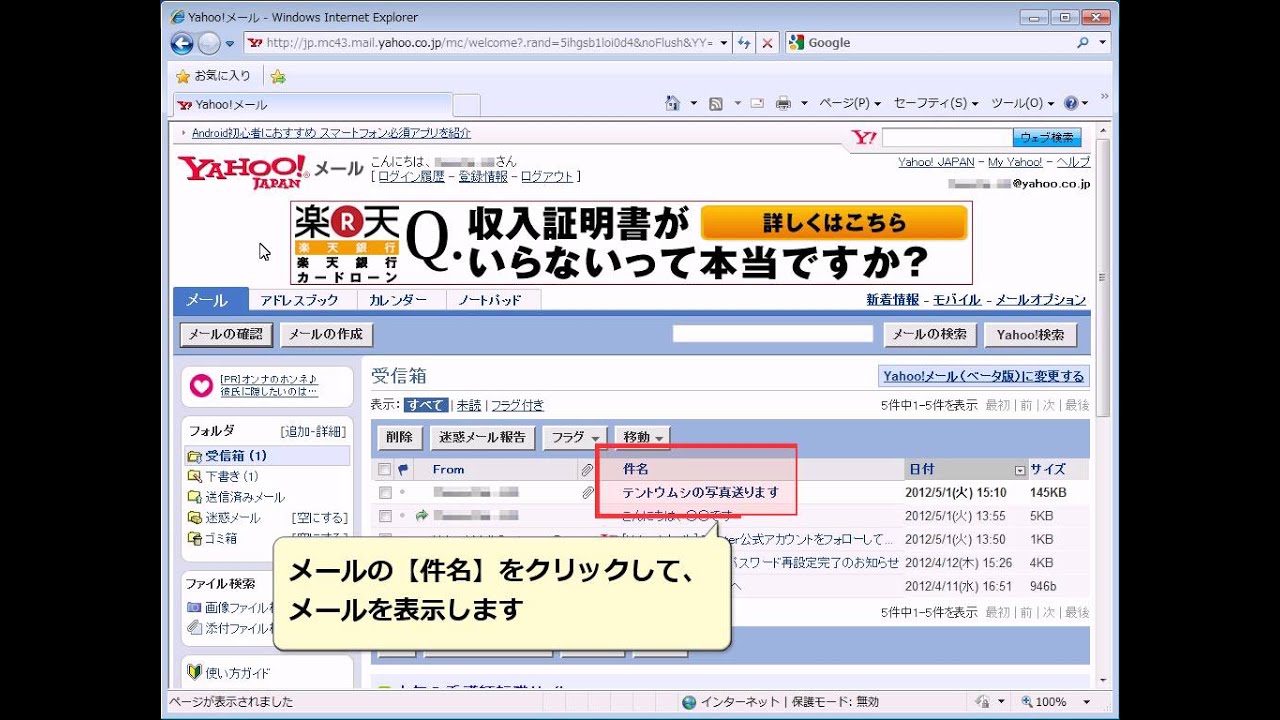
Task: Open the 日付 column sort dropdown arrow
Action: 1020,470
